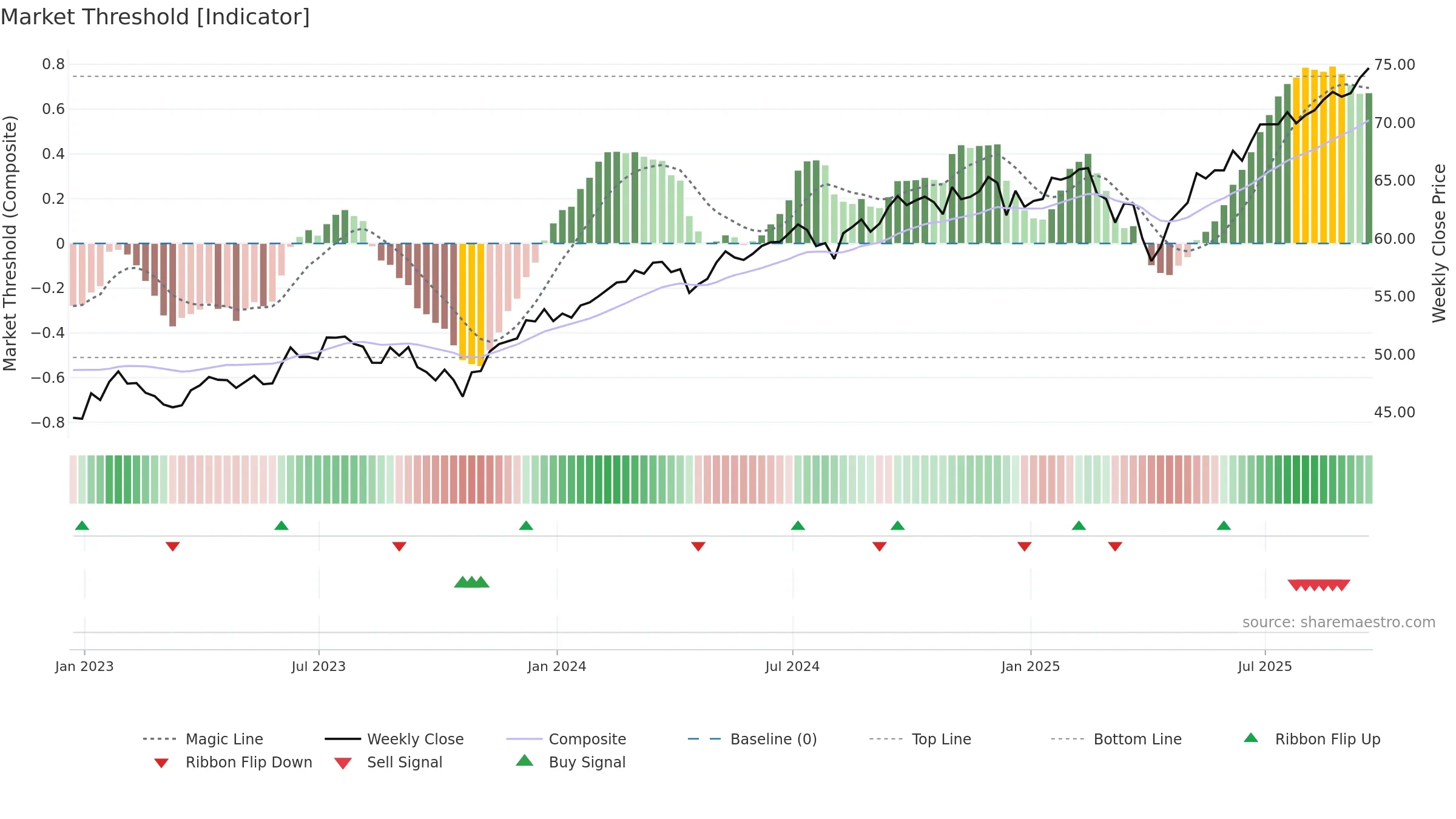
Task: Click the 45.00 price axis label
Action: point(1395,413)
